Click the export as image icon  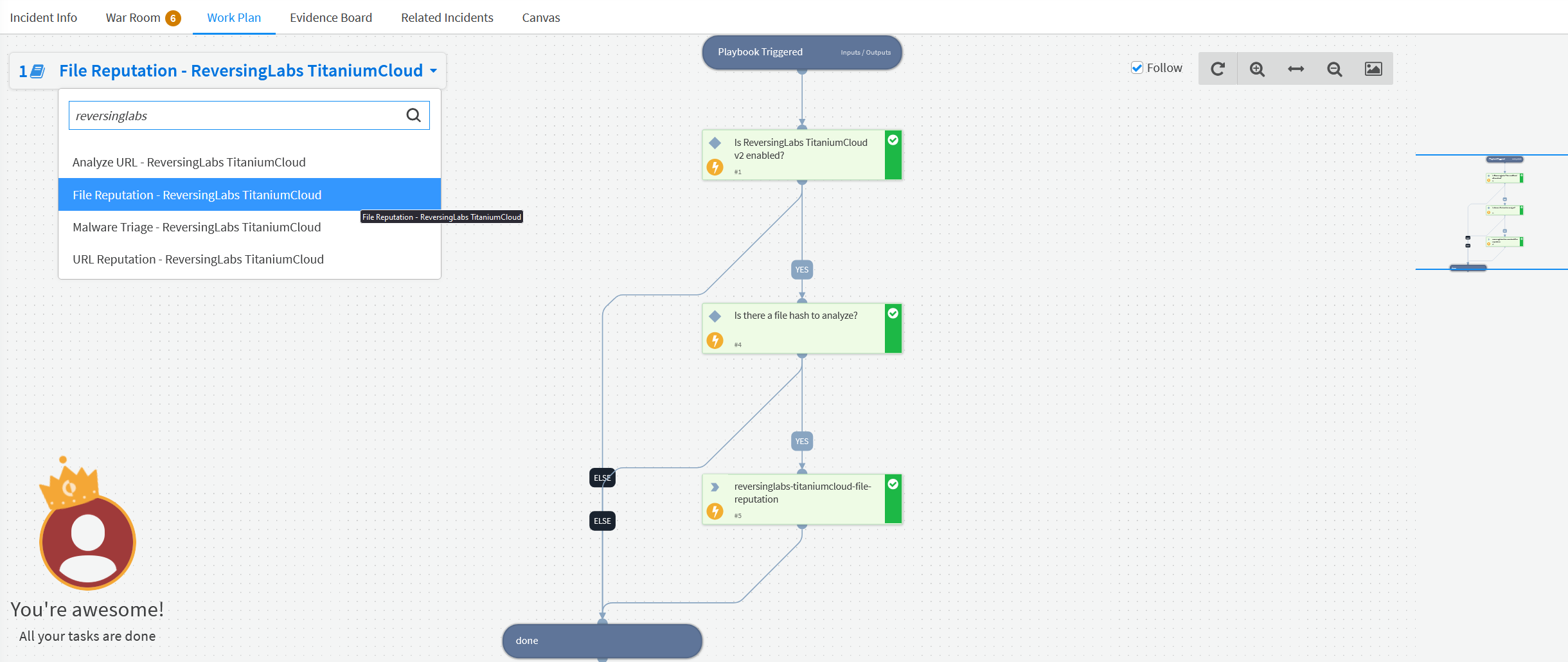click(1373, 69)
